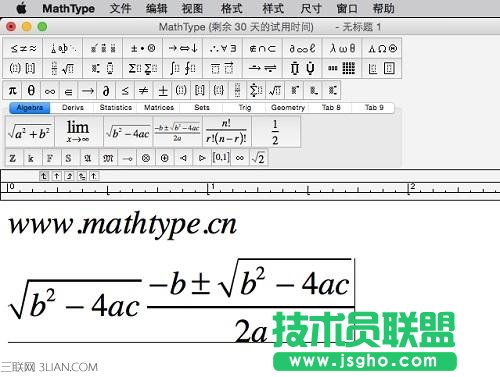Image resolution: width=500 pixels, height=377 pixels.
Task: Select the Geometry tab
Action: pos(288,108)
